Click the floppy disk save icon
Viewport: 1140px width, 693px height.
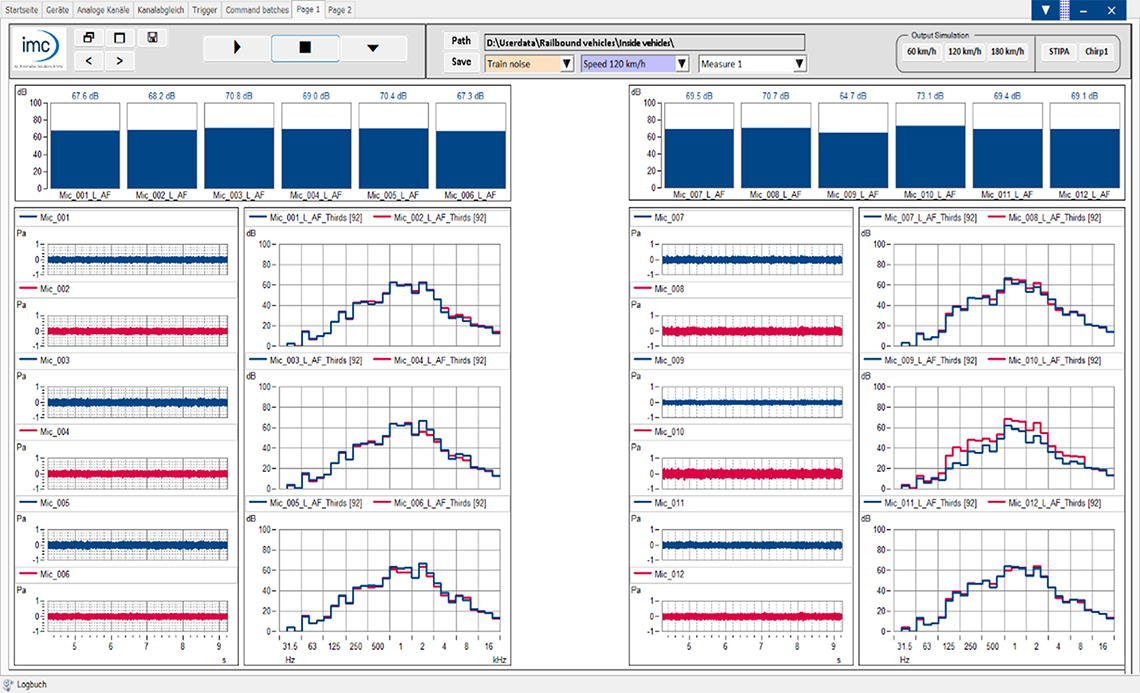tap(151, 38)
